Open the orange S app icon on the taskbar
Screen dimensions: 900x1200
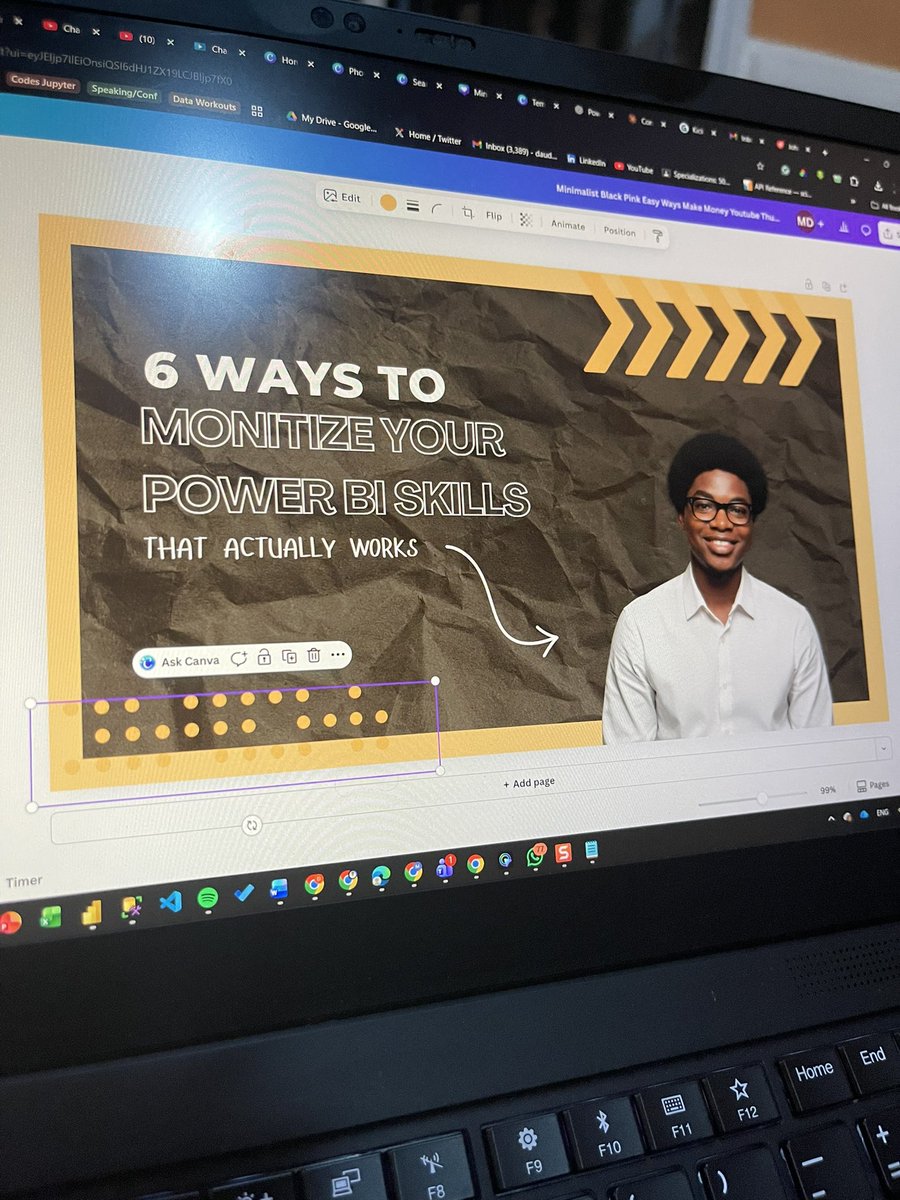pos(564,853)
